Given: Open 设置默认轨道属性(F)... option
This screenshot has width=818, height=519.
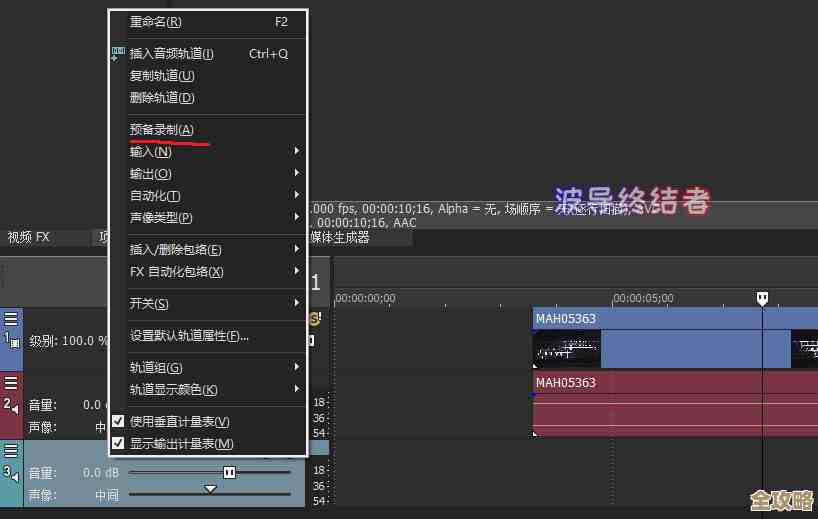Looking at the screenshot, I should click(208, 336).
